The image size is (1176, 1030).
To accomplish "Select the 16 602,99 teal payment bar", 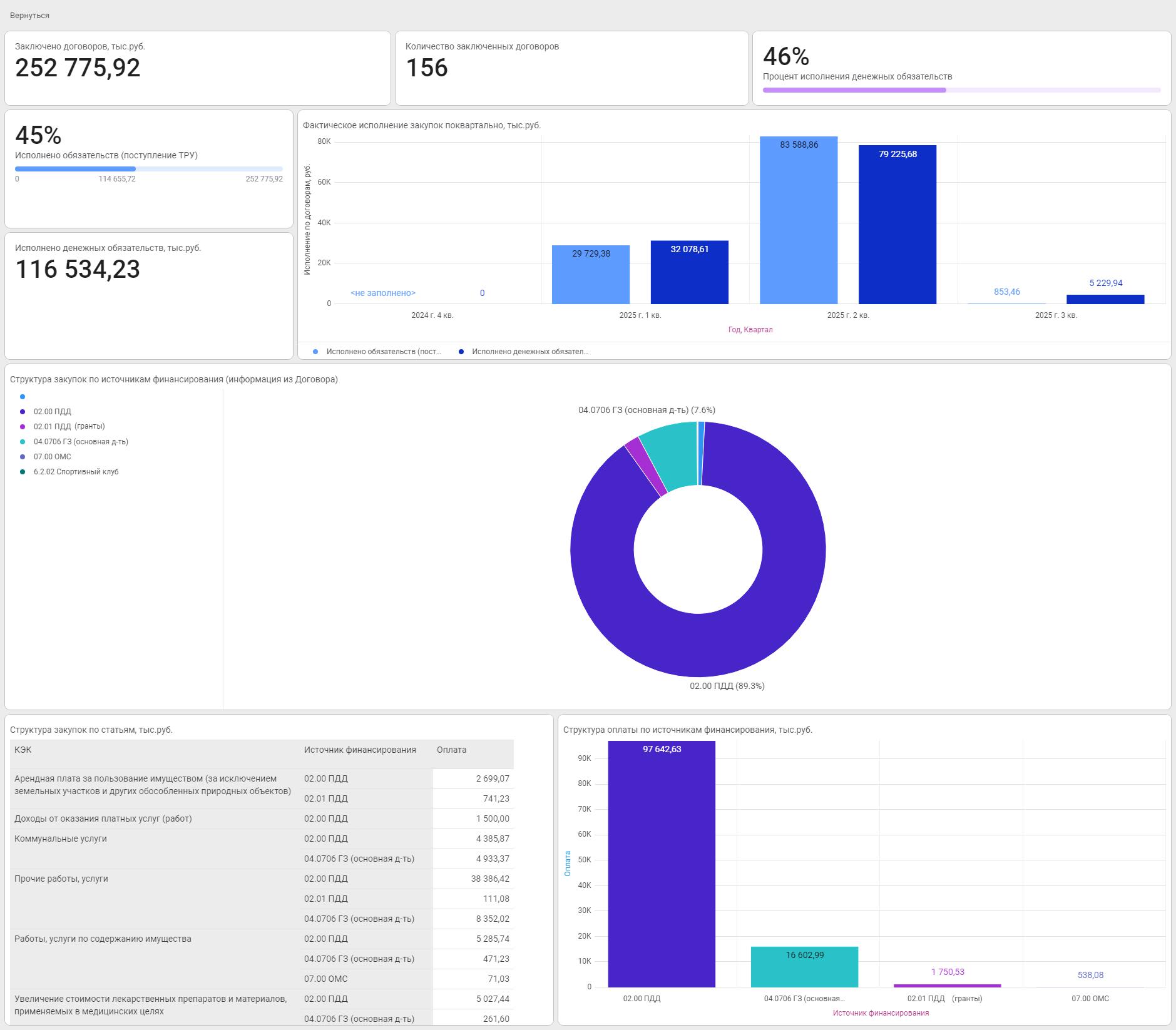I will click(804, 967).
